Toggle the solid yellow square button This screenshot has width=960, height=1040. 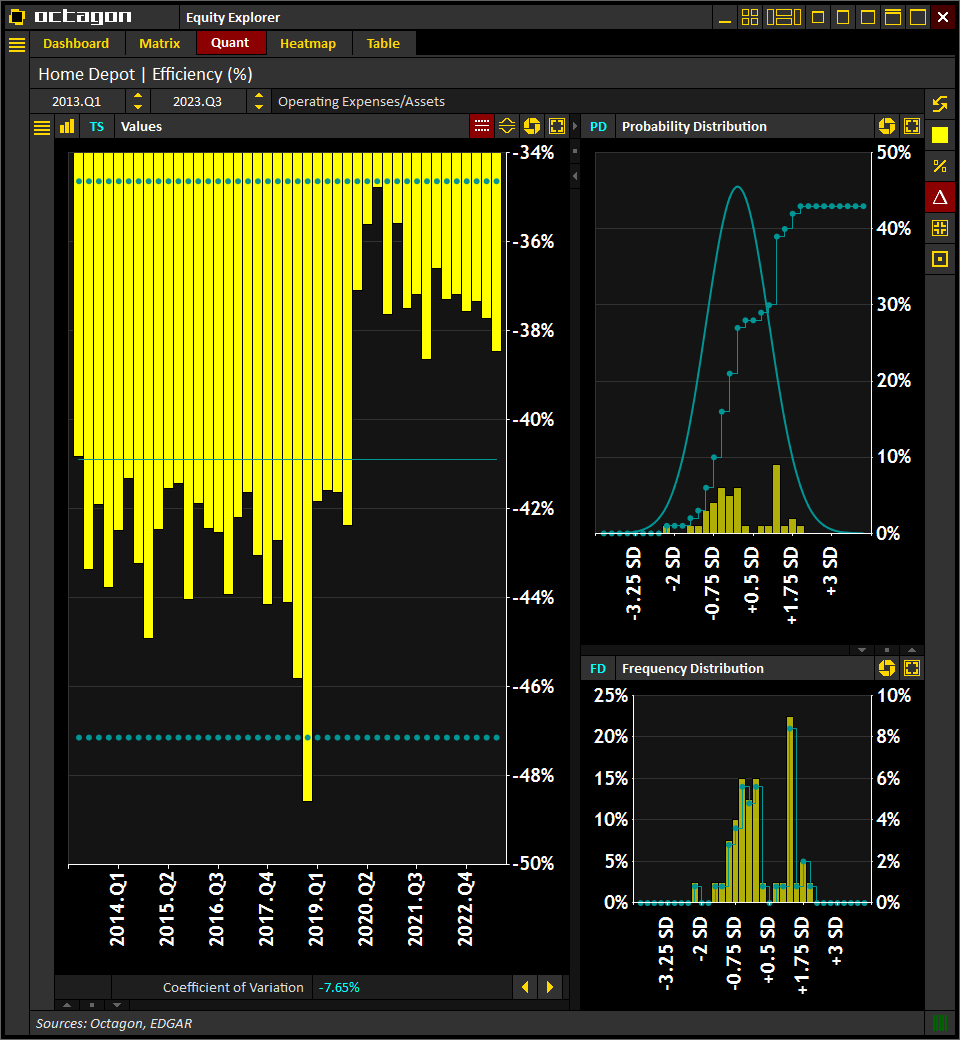point(939,135)
